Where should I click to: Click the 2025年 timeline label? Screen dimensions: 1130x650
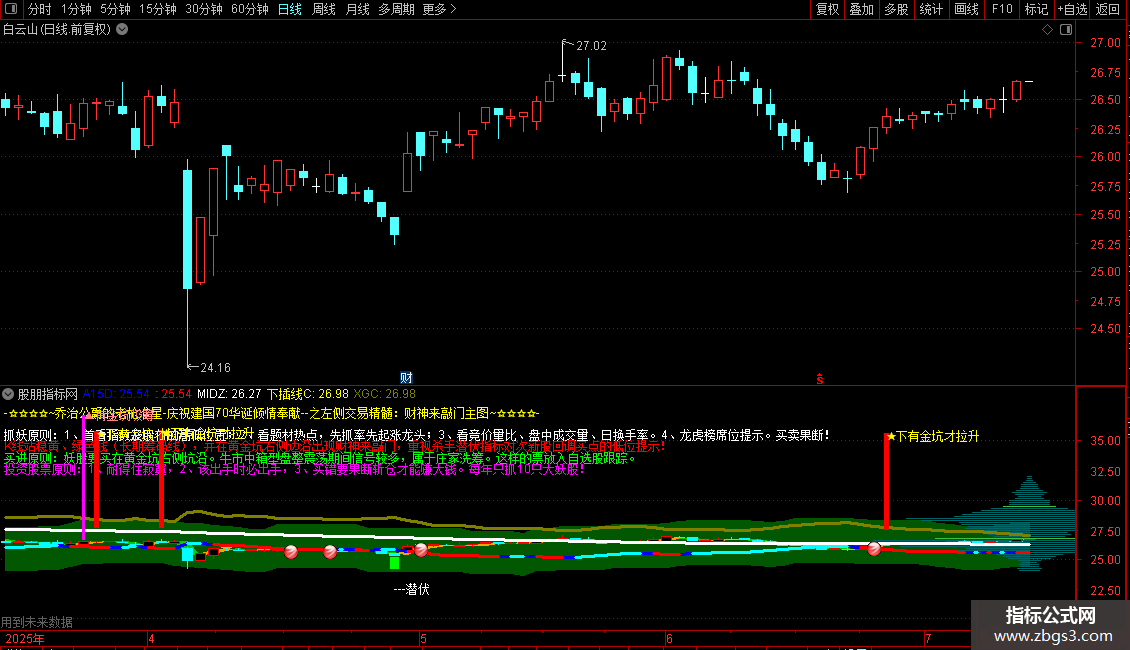click(x=25, y=639)
